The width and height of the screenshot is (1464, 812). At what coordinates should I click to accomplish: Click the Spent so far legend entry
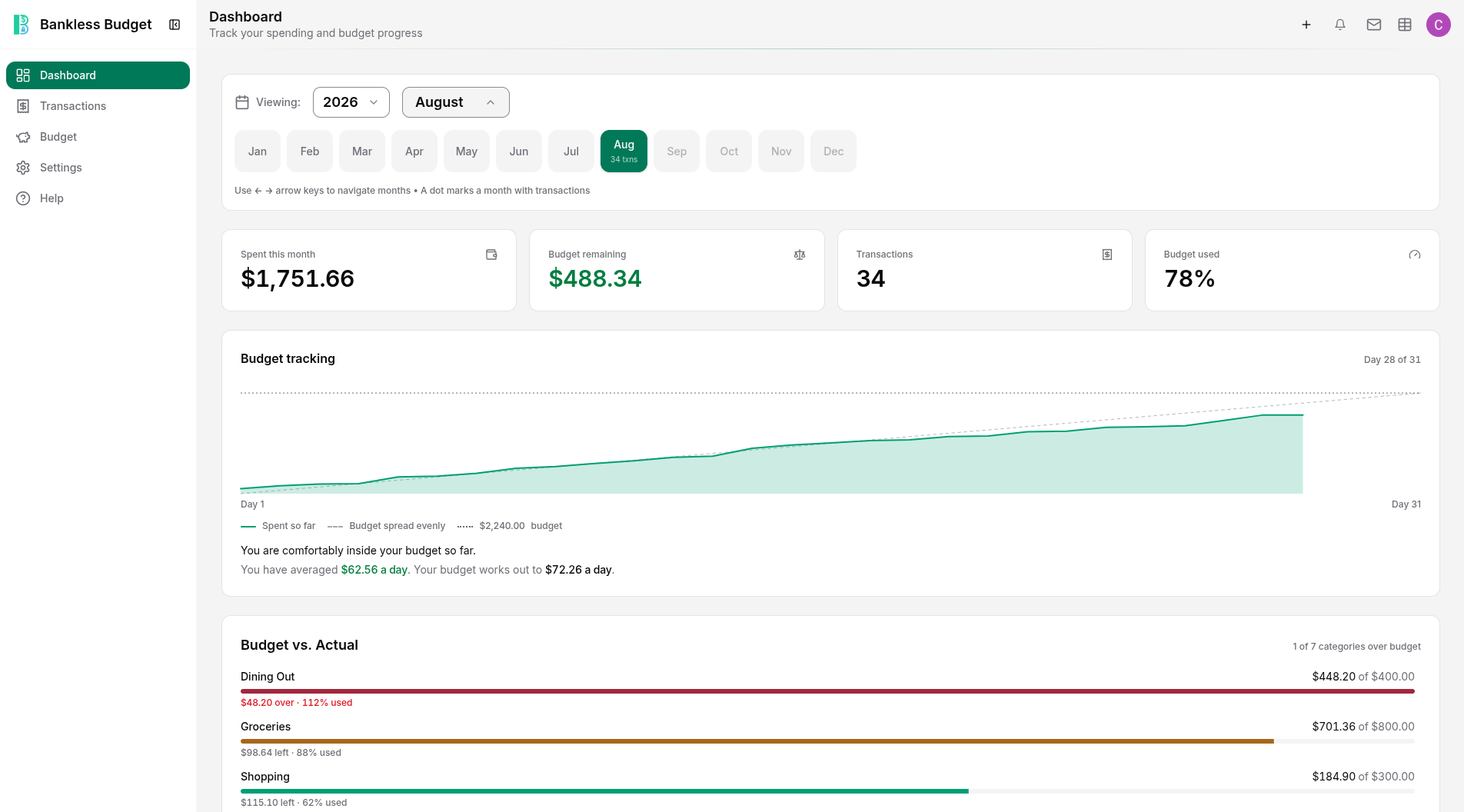coord(278,526)
